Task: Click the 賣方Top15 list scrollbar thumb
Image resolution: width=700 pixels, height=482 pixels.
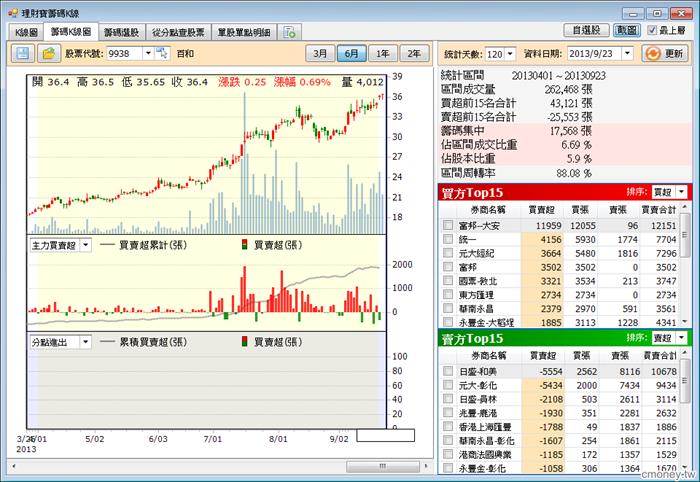Action: [x=684, y=379]
